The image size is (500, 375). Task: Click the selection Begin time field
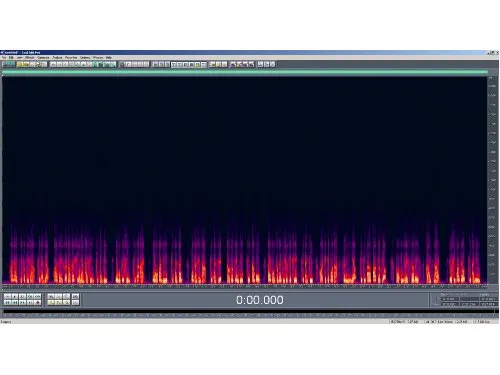pos(450,299)
